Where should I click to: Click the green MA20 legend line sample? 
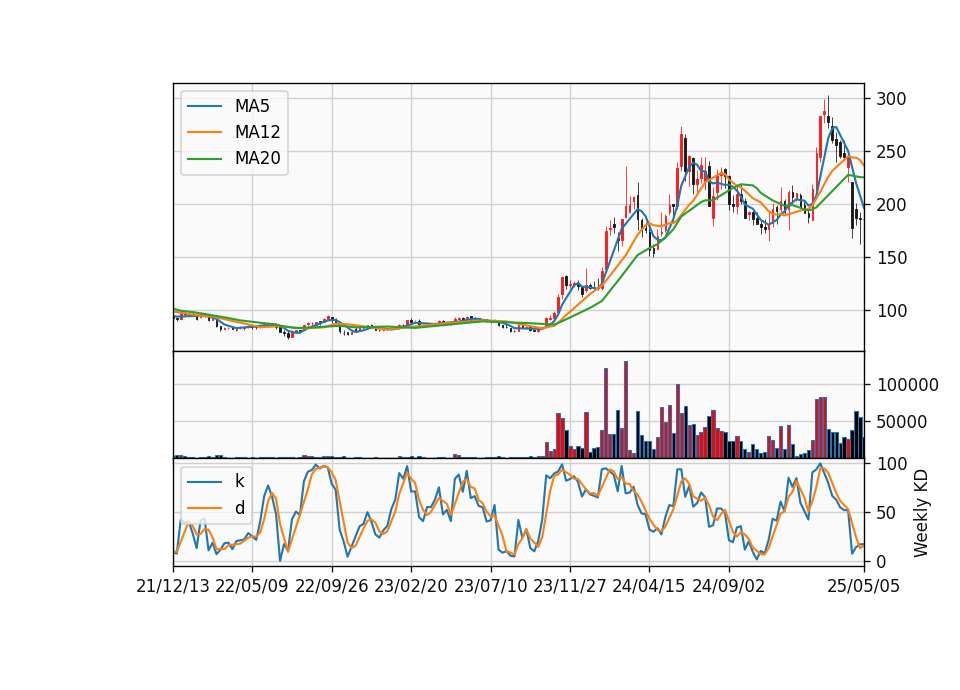click(x=204, y=159)
